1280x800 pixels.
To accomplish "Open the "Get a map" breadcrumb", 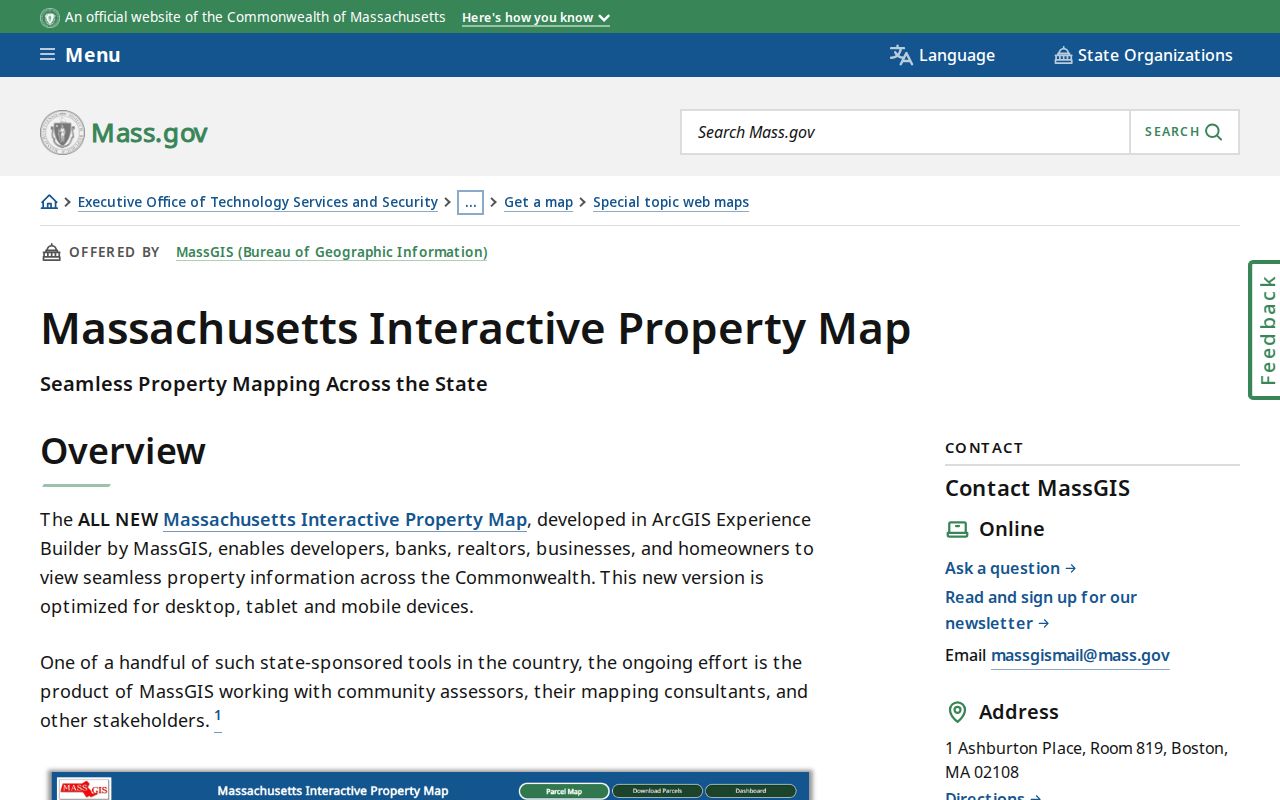I will (x=538, y=202).
